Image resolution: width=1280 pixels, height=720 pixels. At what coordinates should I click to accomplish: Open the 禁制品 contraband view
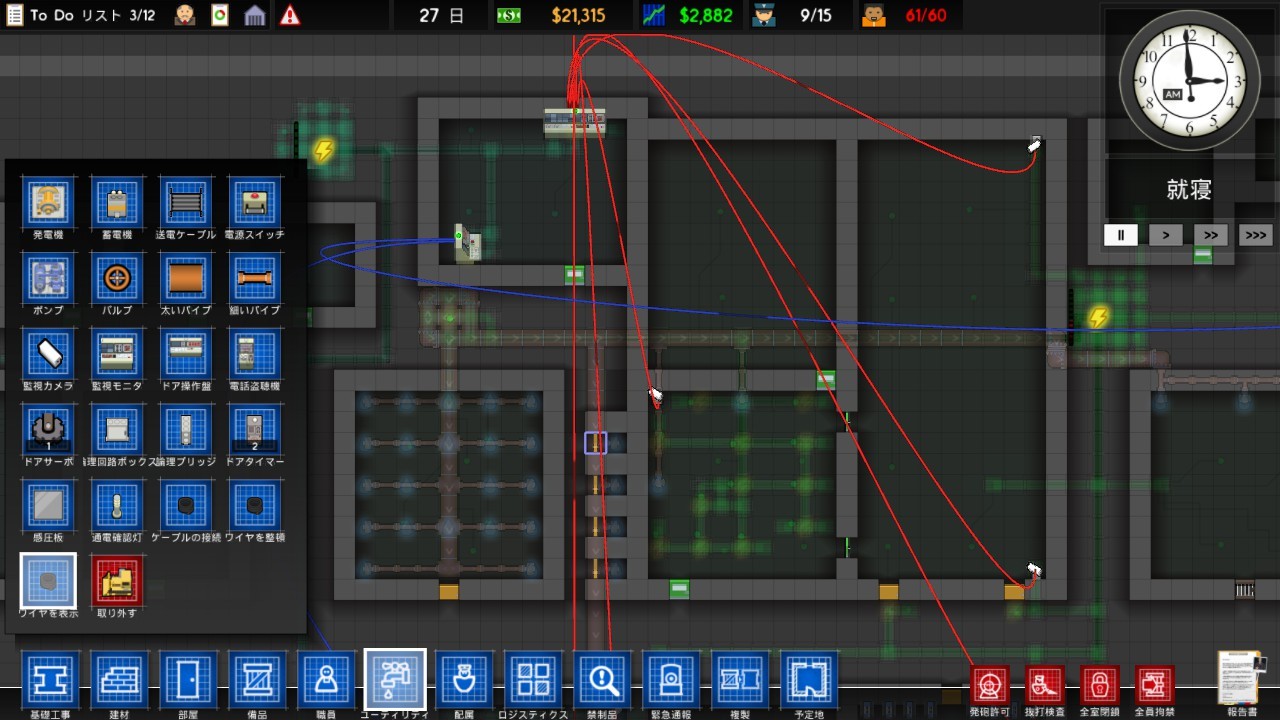[602, 680]
